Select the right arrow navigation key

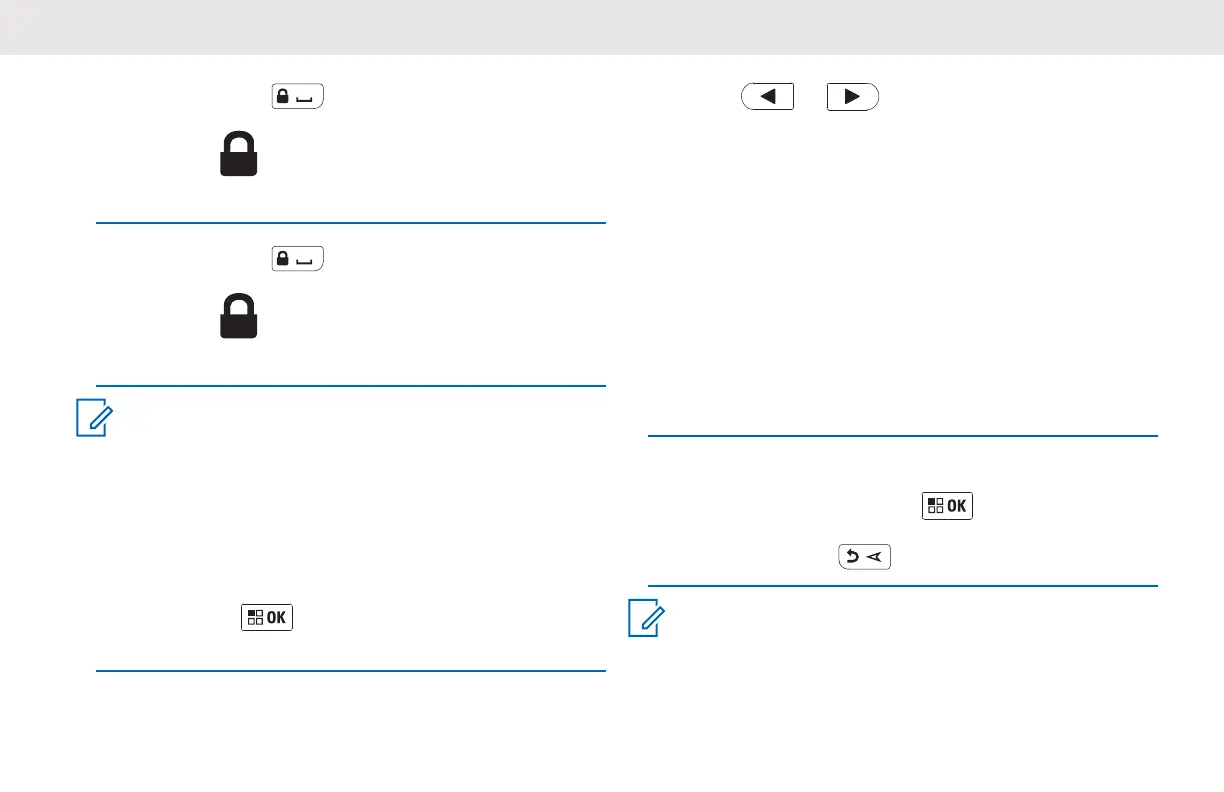(852, 97)
